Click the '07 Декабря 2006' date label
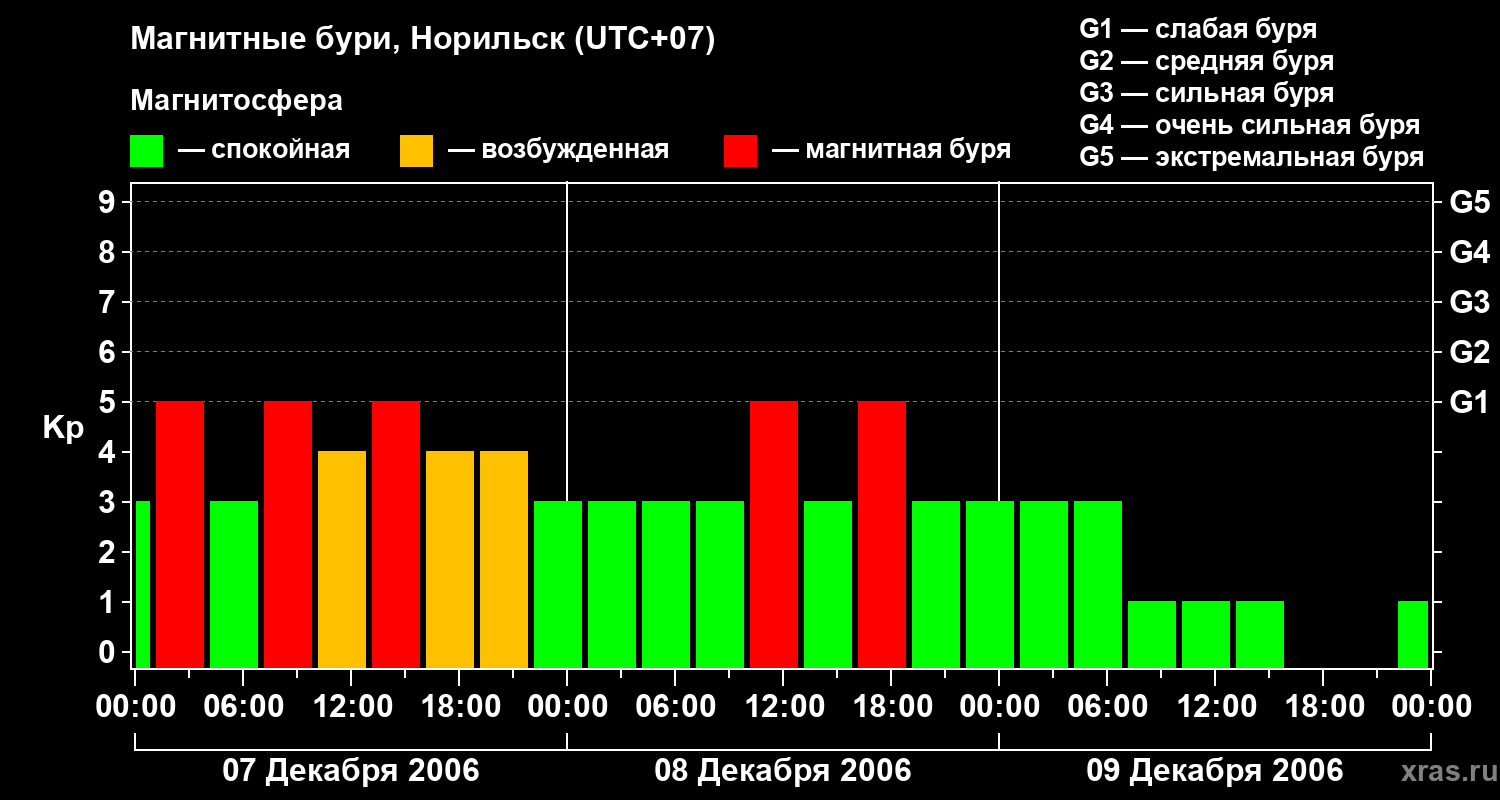Screen dimensions: 1500x800 tap(350, 771)
